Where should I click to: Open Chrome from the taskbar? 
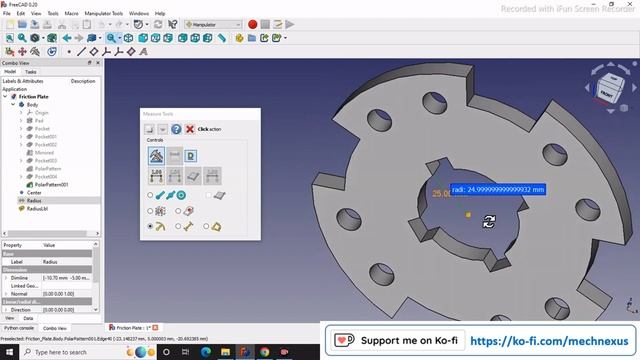coord(264,352)
